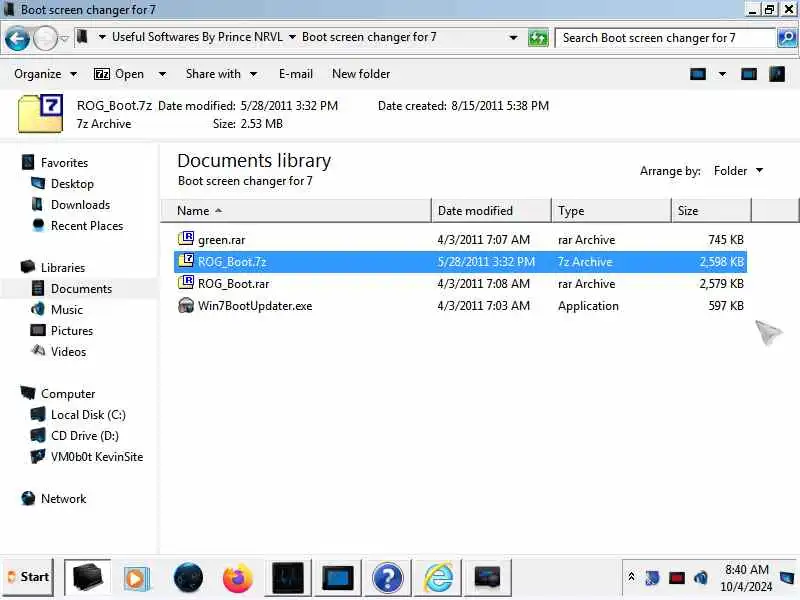Sort by the Type column header
Viewport: 800px width, 600px height.
611,211
